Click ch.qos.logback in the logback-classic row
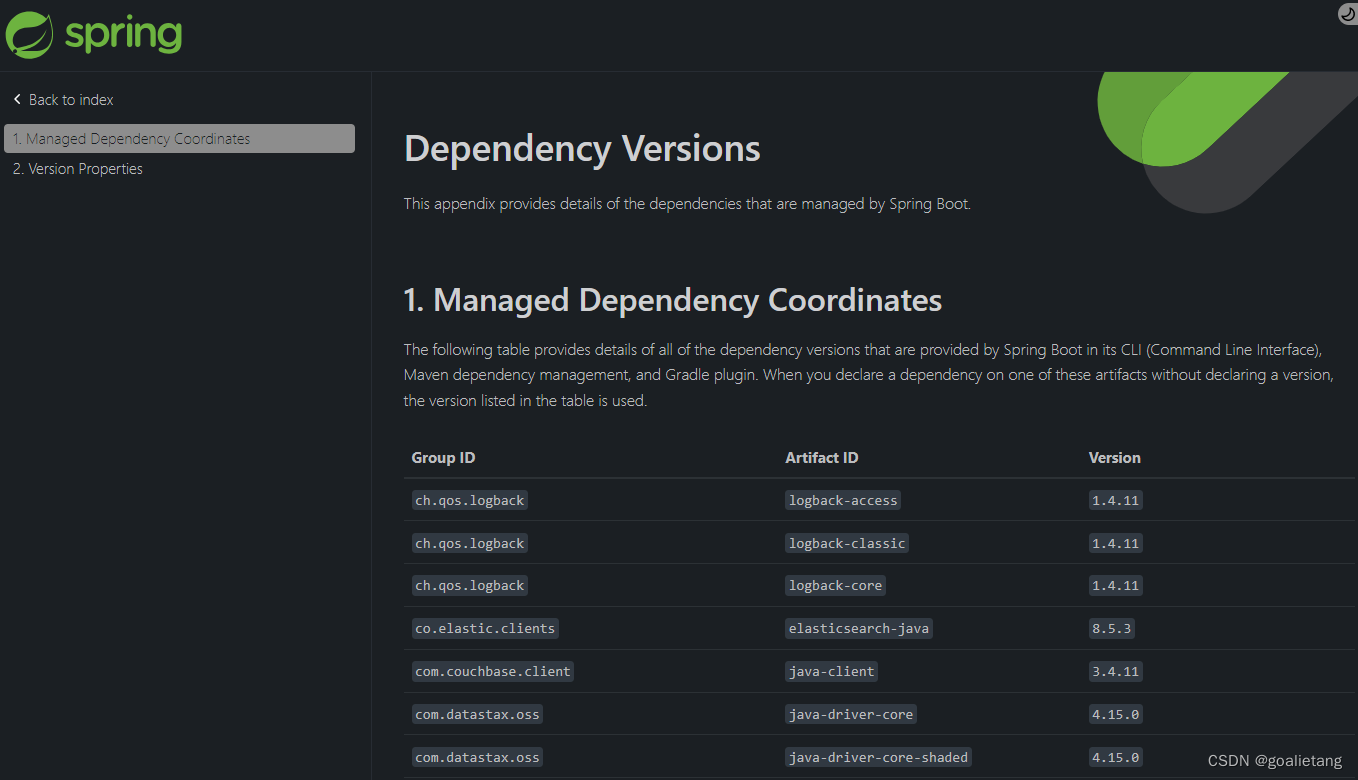1358x780 pixels. pyautogui.click(x=469, y=543)
